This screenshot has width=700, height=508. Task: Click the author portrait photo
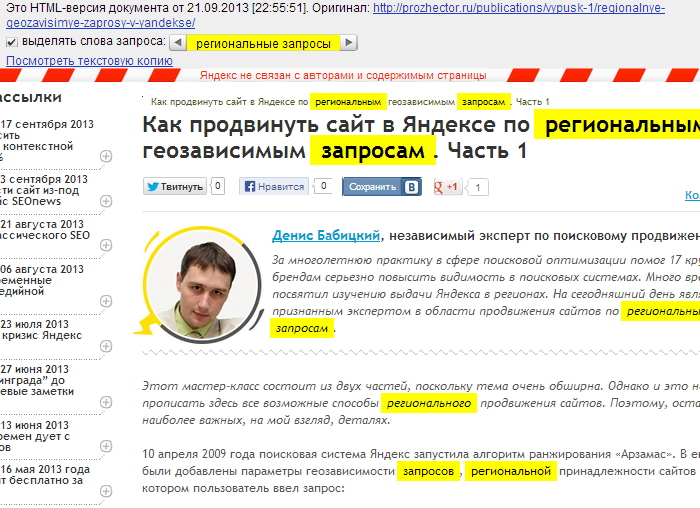202,285
